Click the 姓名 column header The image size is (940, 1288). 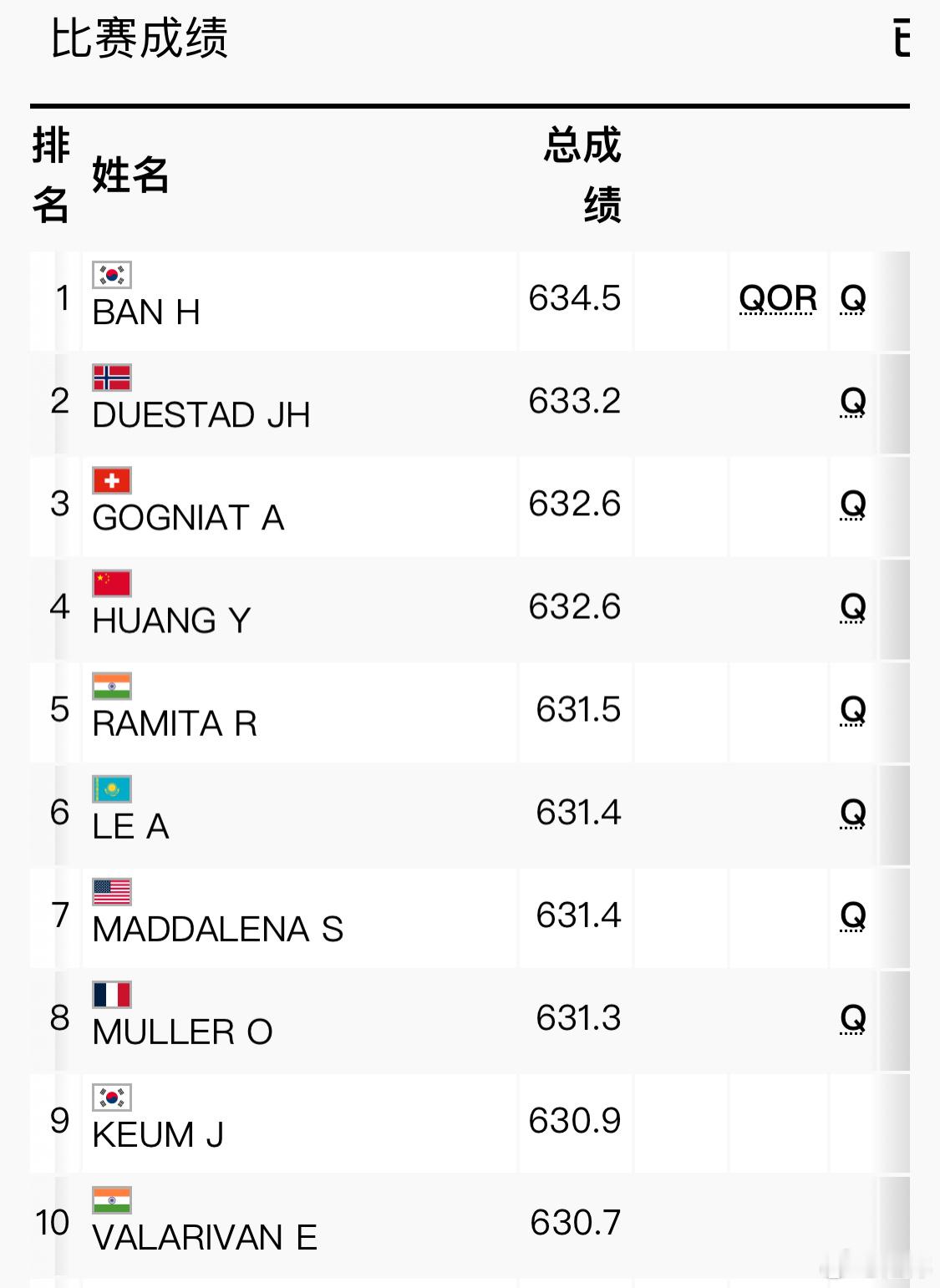click(130, 175)
